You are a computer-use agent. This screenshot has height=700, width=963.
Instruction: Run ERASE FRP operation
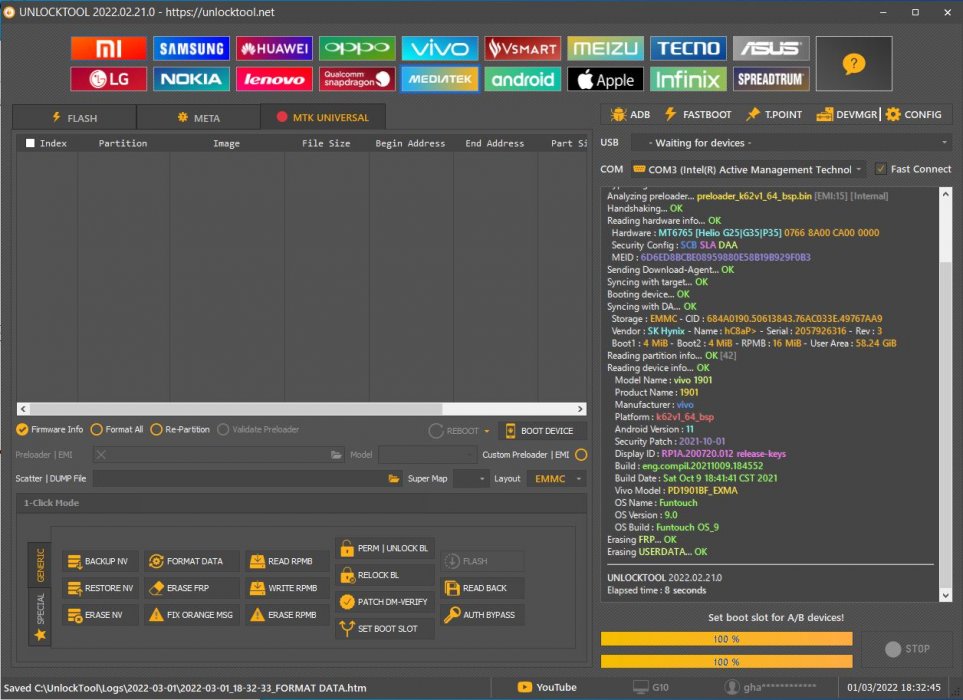pos(192,588)
